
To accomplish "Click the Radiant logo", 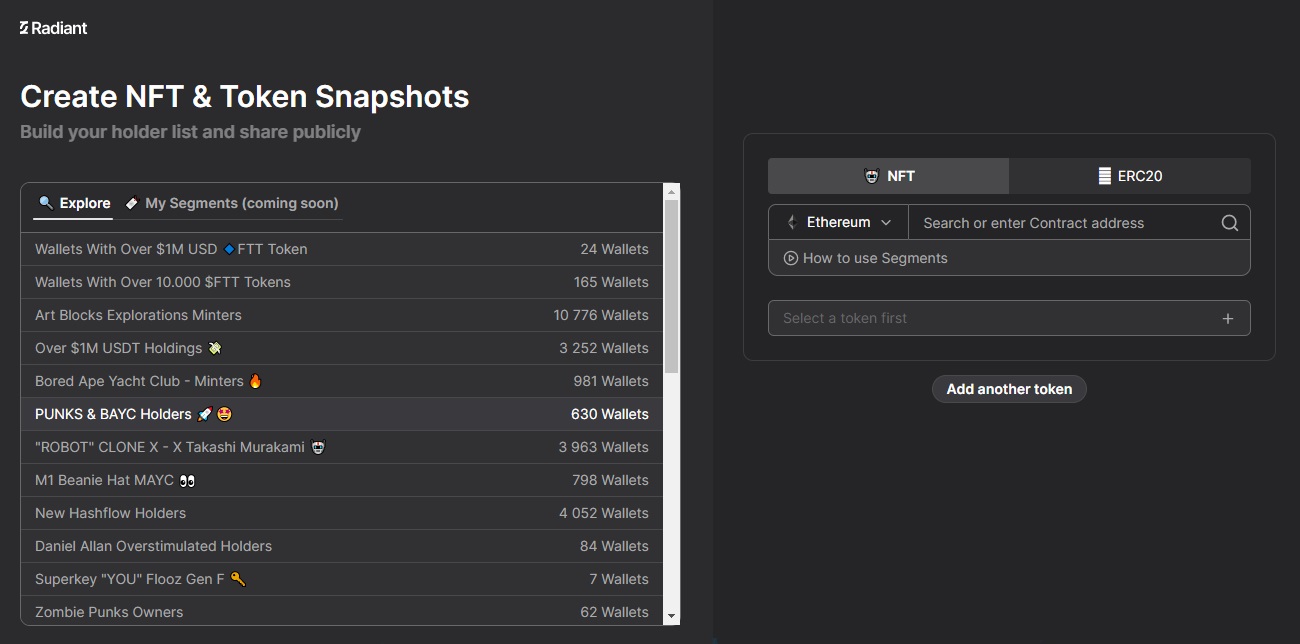I will coord(54,28).
